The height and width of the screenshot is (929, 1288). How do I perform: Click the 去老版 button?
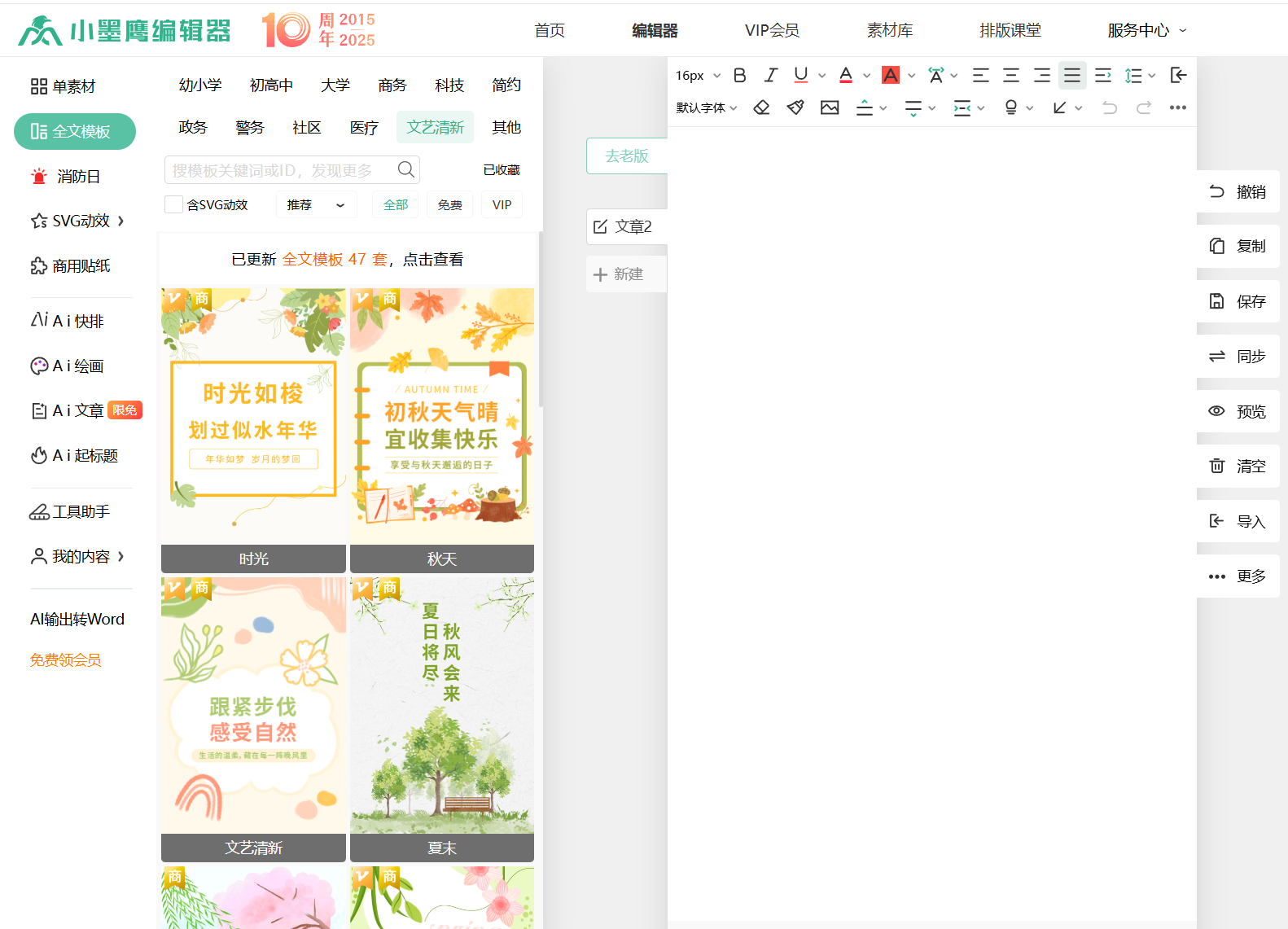(x=626, y=156)
